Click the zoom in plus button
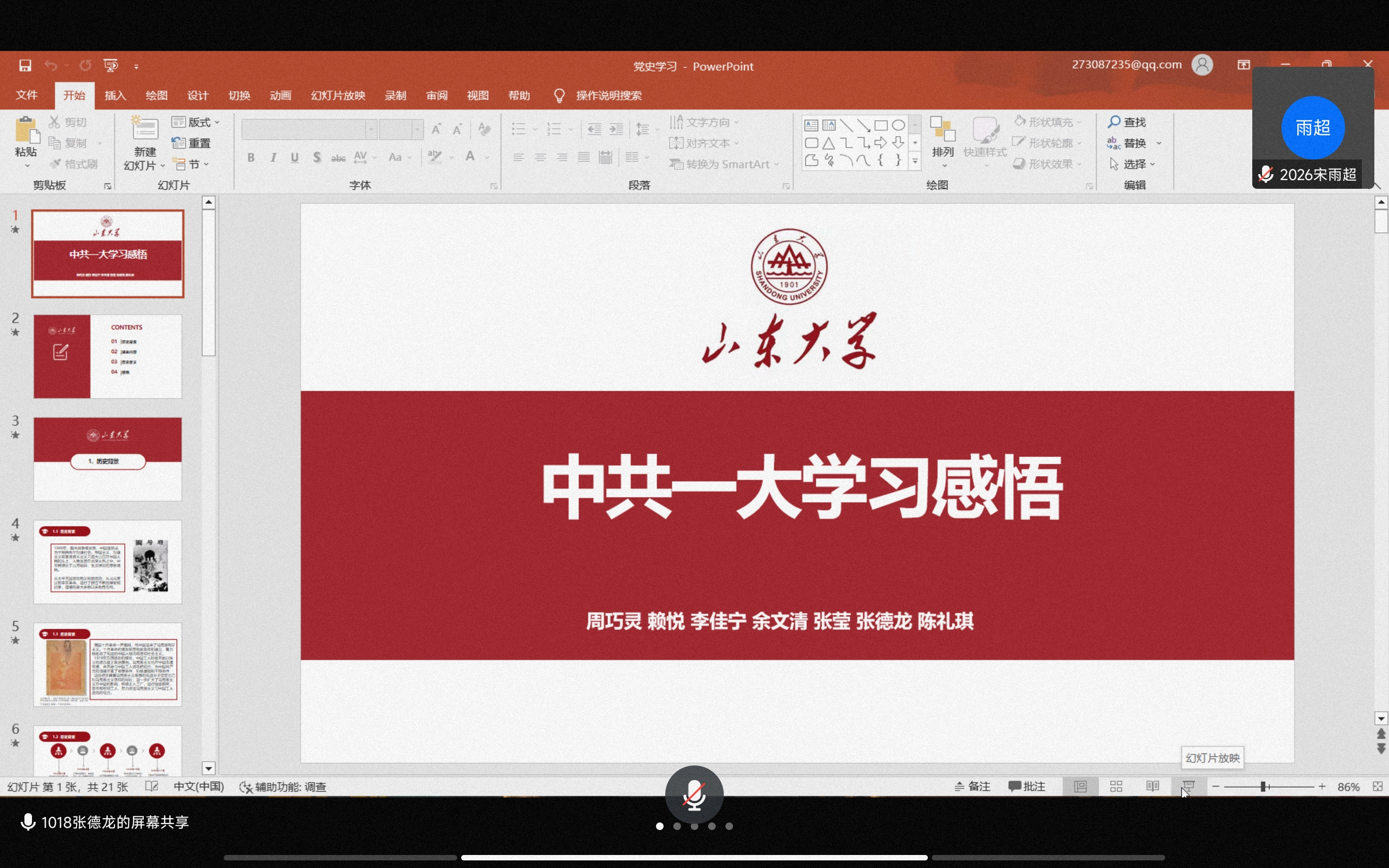This screenshot has width=1389, height=868. 1322,787
